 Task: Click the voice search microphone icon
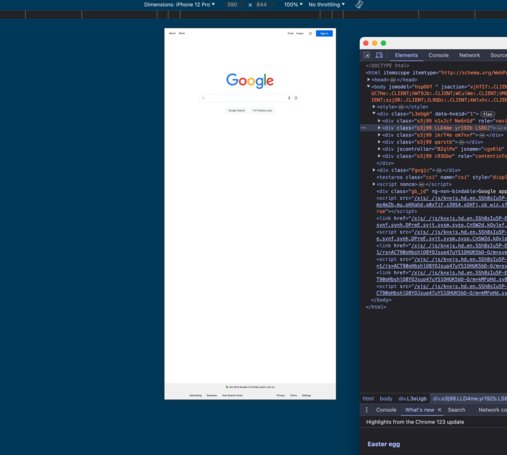pos(289,98)
